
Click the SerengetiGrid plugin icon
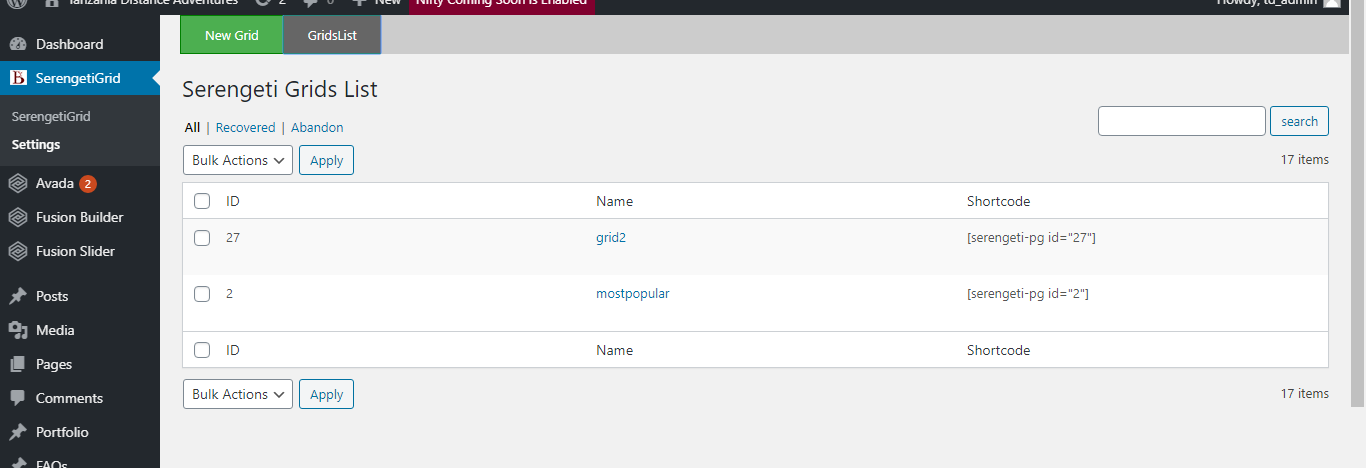pos(17,78)
